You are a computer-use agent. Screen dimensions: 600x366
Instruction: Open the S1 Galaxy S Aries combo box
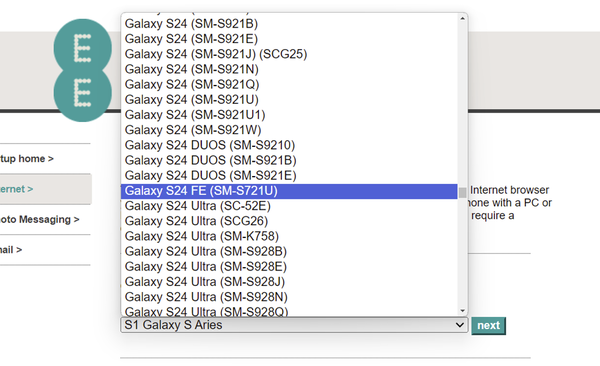point(294,325)
